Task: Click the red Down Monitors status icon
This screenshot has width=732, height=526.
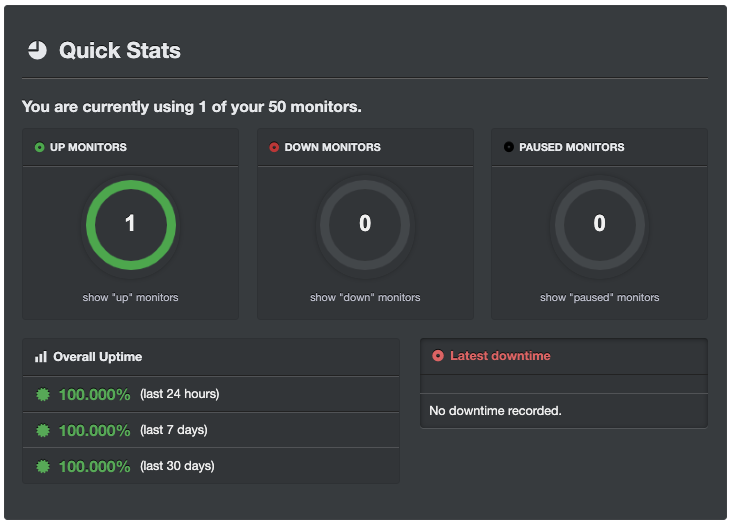Action: (x=274, y=147)
